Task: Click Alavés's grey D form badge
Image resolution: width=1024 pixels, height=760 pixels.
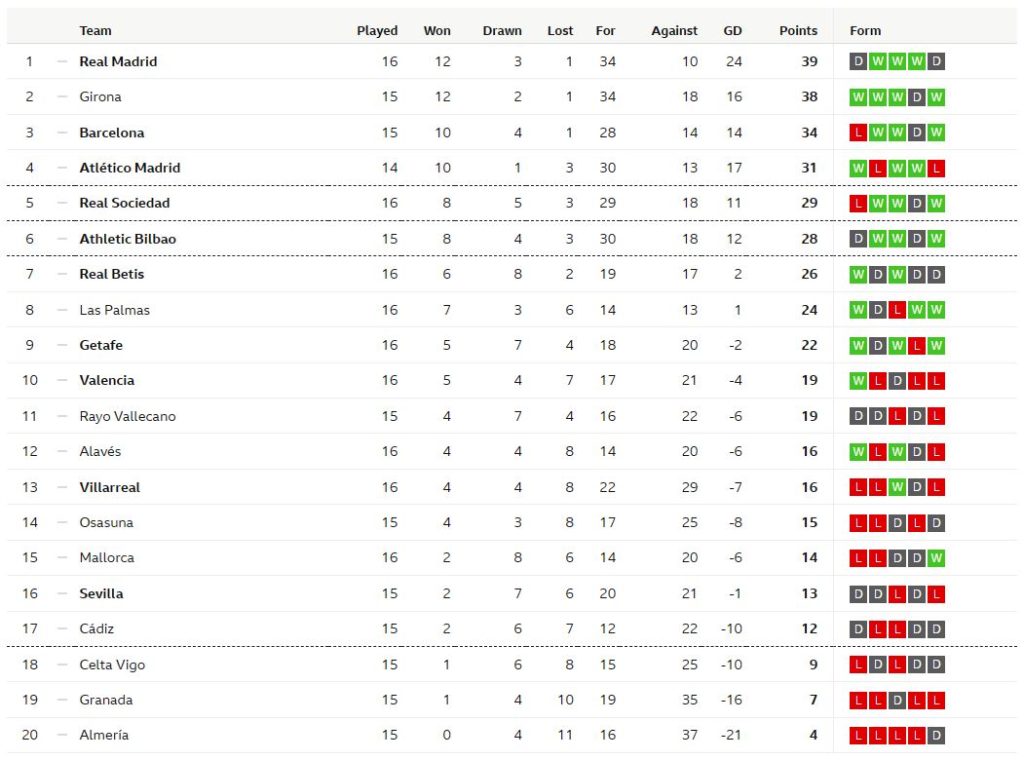Action: tap(916, 452)
